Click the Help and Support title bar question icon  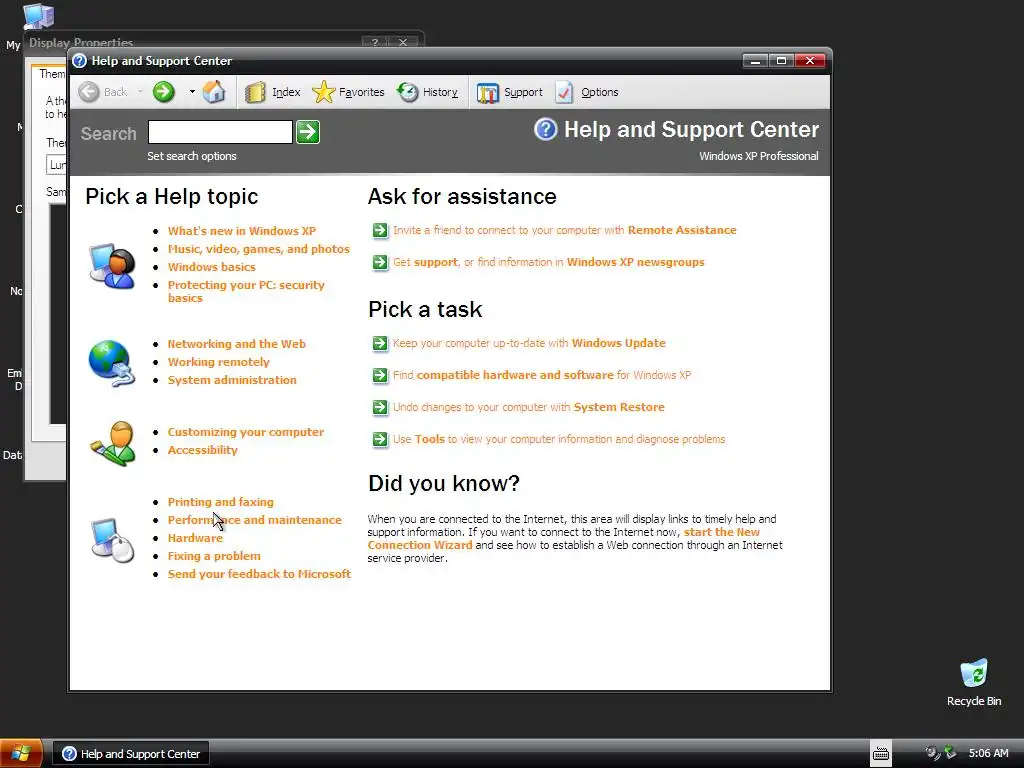click(x=80, y=61)
